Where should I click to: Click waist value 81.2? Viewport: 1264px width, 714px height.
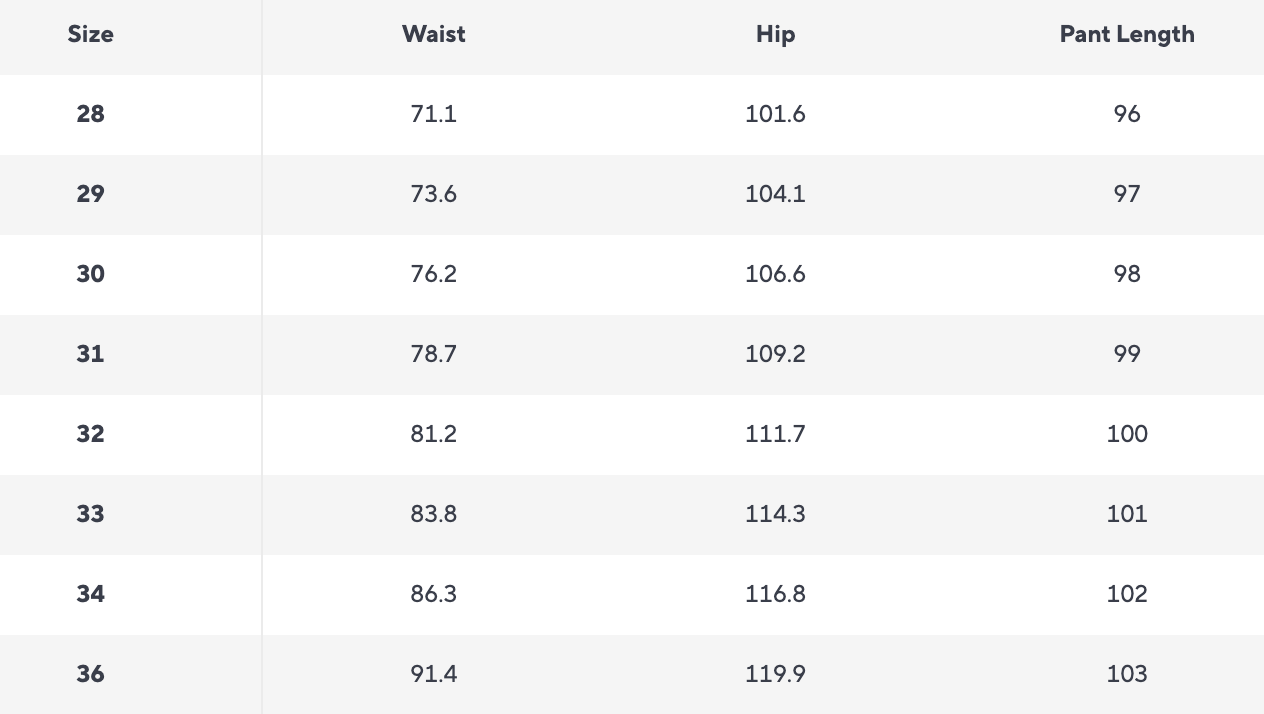(433, 434)
